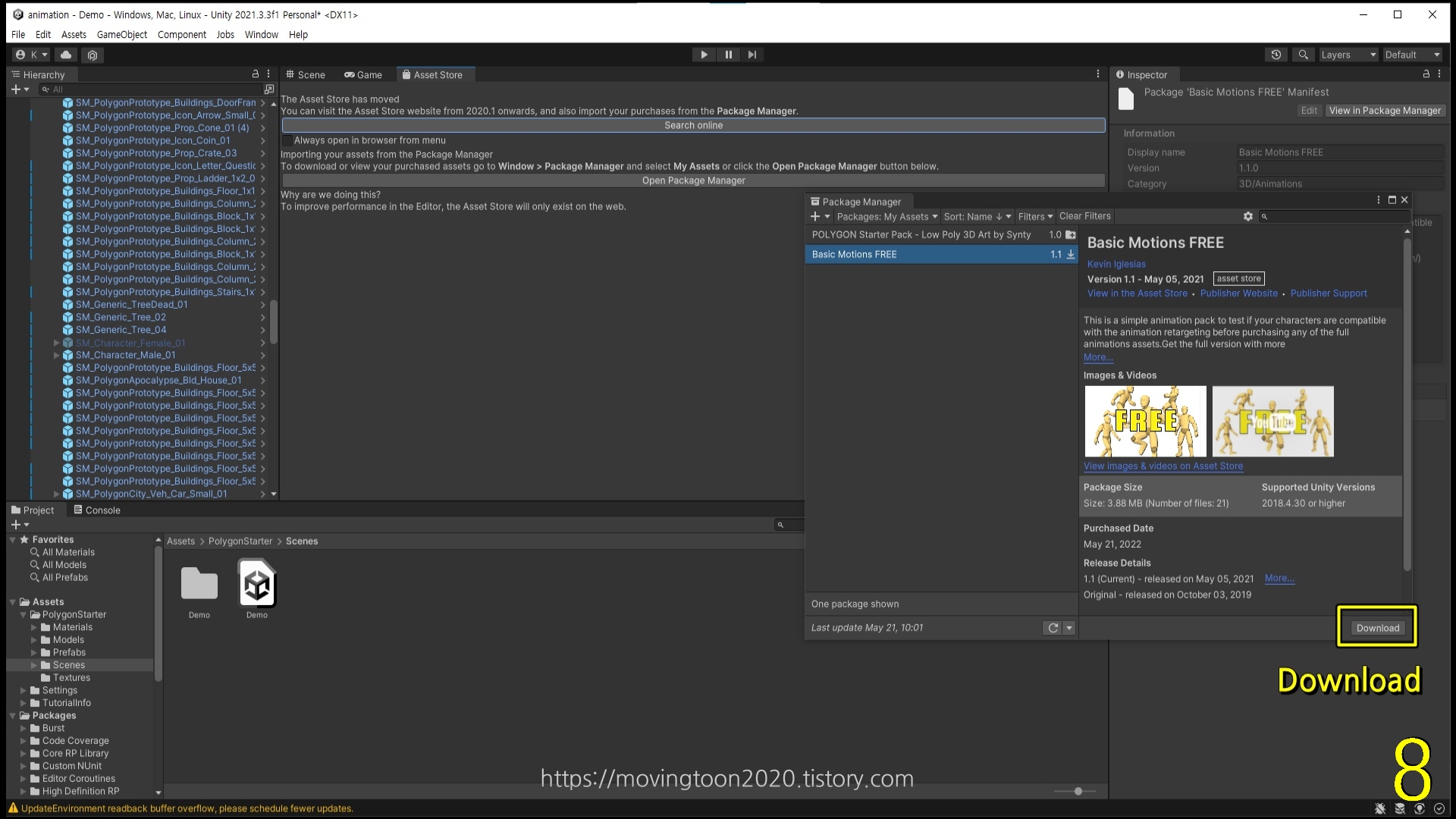The height and width of the screenshot is (819, 1456).
Task: Open the Packages: My Assets dropdown
Action: point(887,216)
